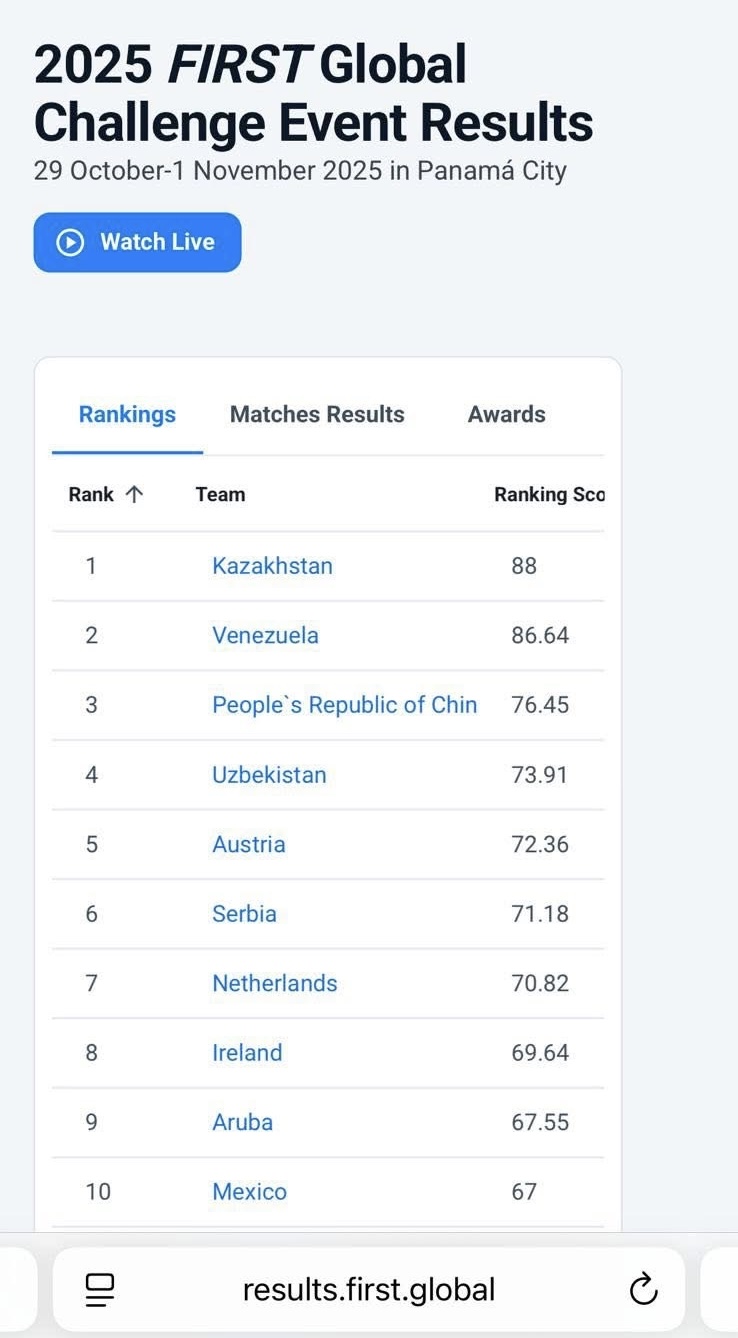This screenshot has width=738, height=1338.
Task: Open the Kazakhstan team link
Action: pos(272,566)
